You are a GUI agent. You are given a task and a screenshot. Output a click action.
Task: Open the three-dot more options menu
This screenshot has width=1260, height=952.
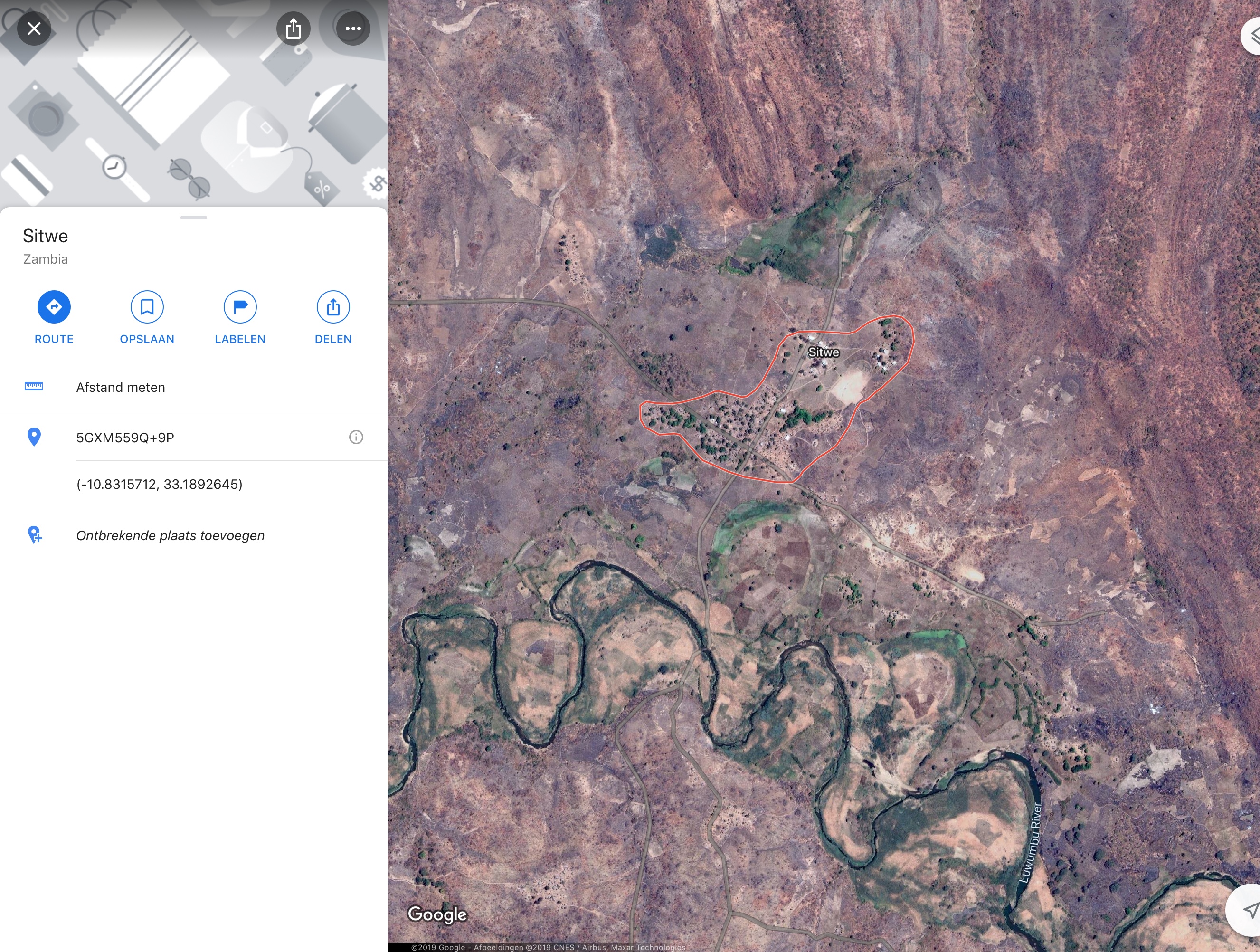point(352,29)
